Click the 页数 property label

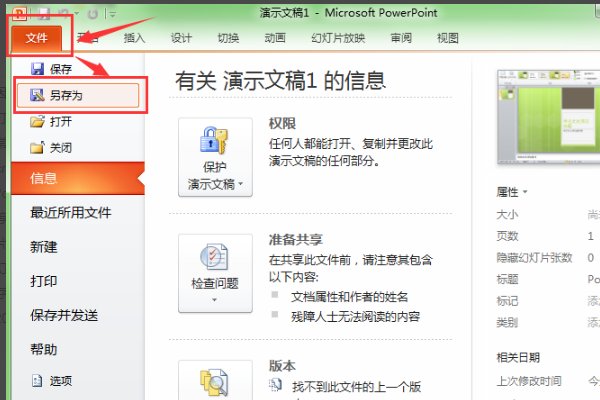(507, 236)
